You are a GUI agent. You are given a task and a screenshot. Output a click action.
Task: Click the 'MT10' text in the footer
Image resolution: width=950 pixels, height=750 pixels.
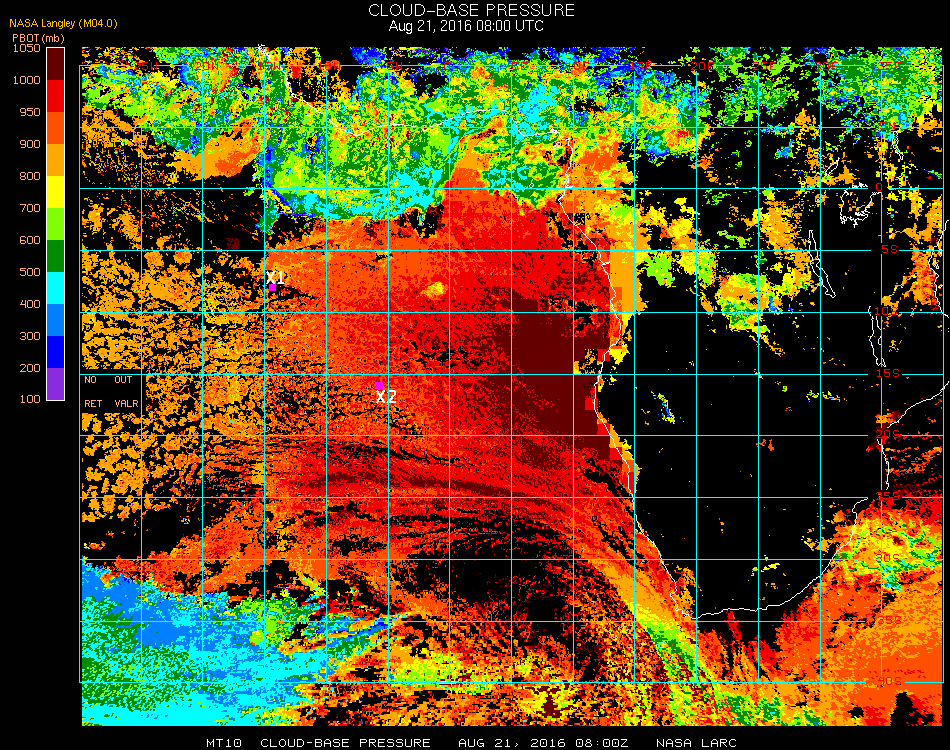(x=224, y=743)
